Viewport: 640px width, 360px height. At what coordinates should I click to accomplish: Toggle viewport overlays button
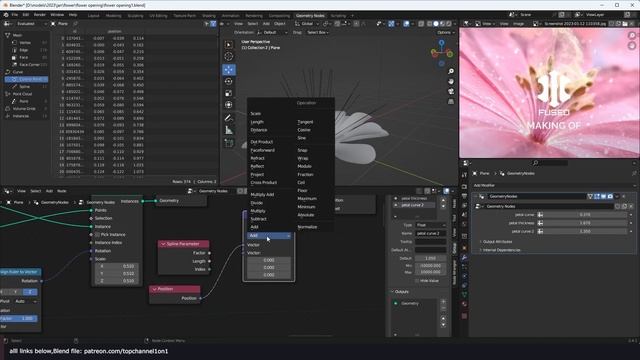[x=406, y=24]
